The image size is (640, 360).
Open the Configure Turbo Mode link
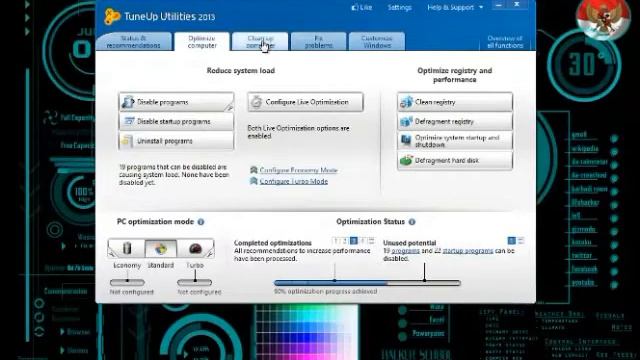point(293,181)
